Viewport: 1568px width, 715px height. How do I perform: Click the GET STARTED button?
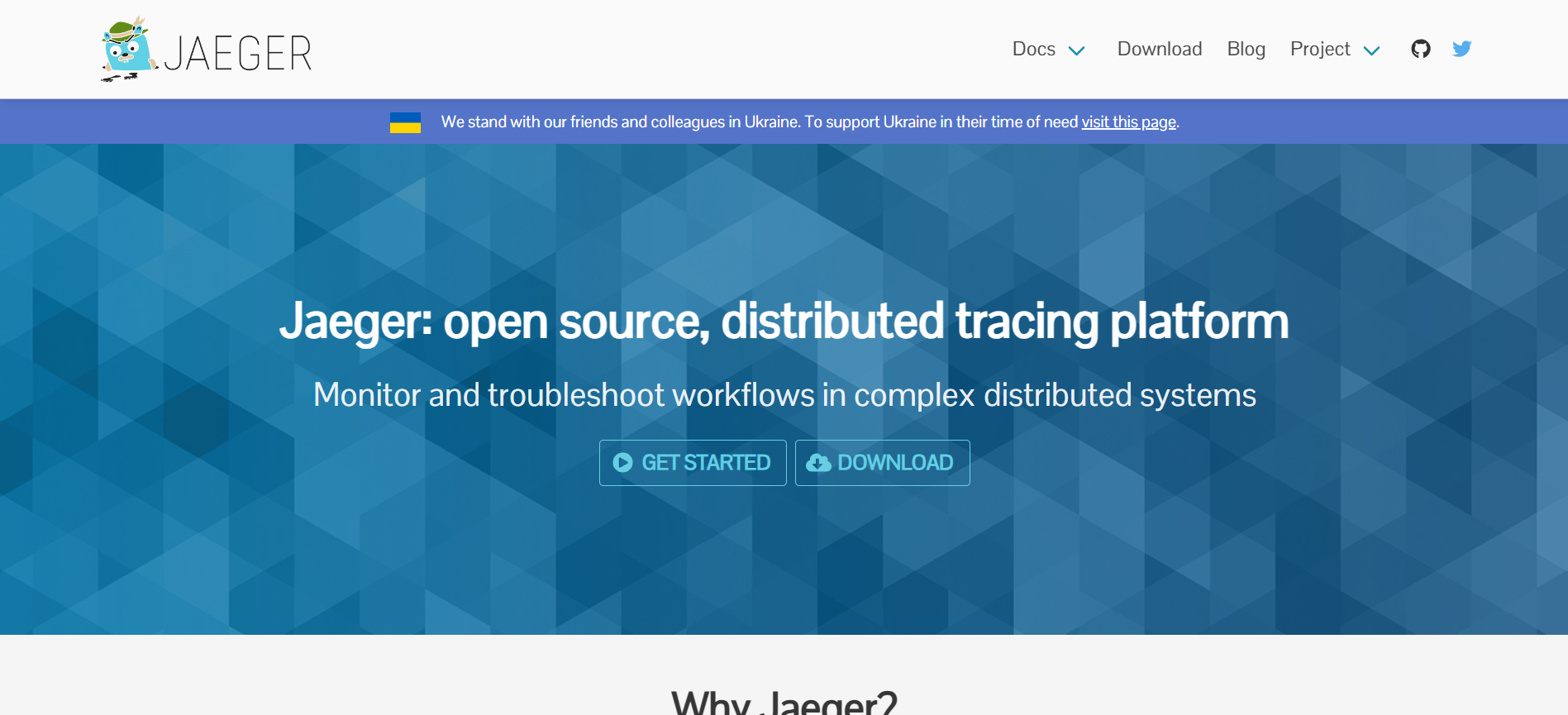tap(693, 463)
